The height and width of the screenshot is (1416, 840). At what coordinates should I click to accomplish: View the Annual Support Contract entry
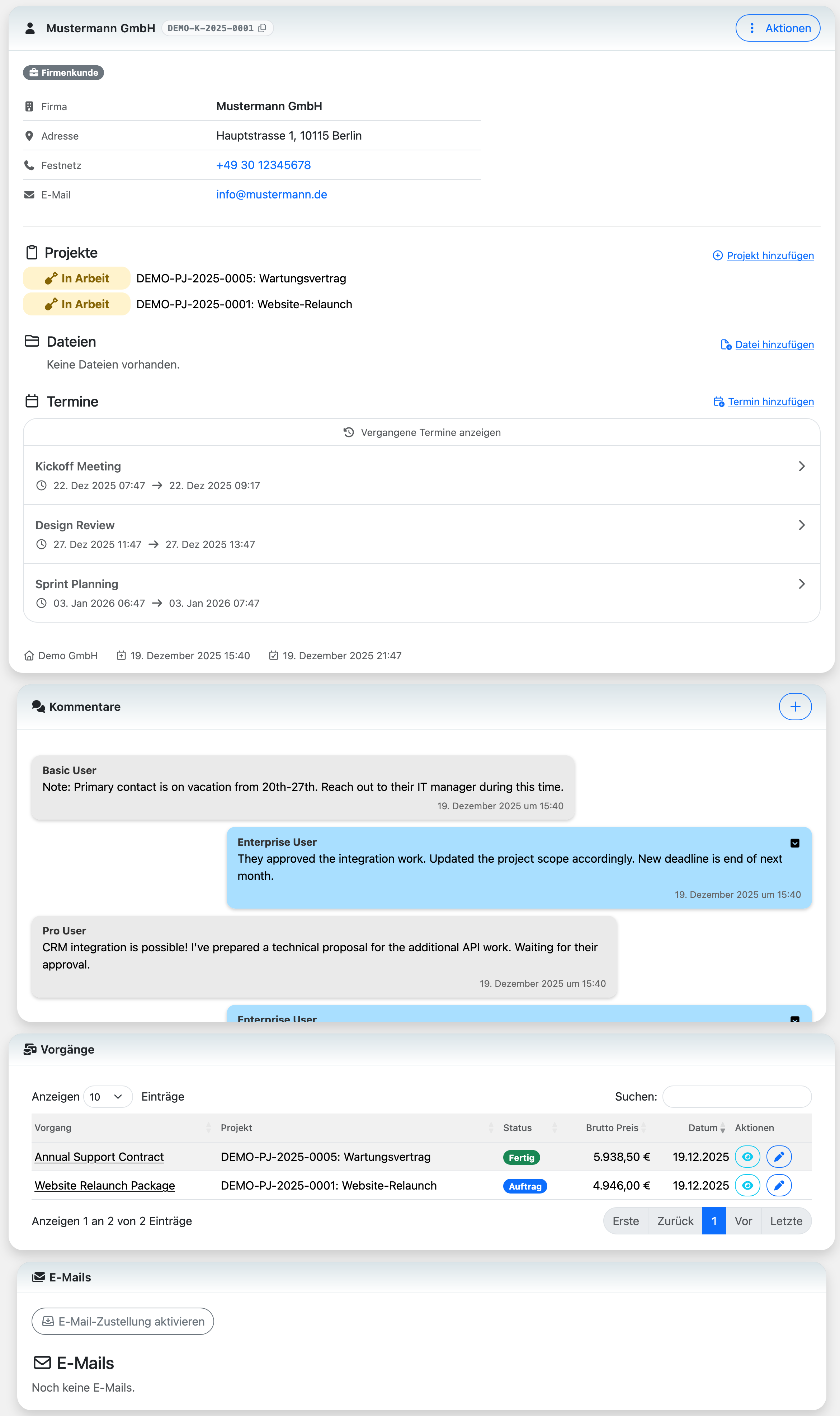click(x=747, y=1156)
